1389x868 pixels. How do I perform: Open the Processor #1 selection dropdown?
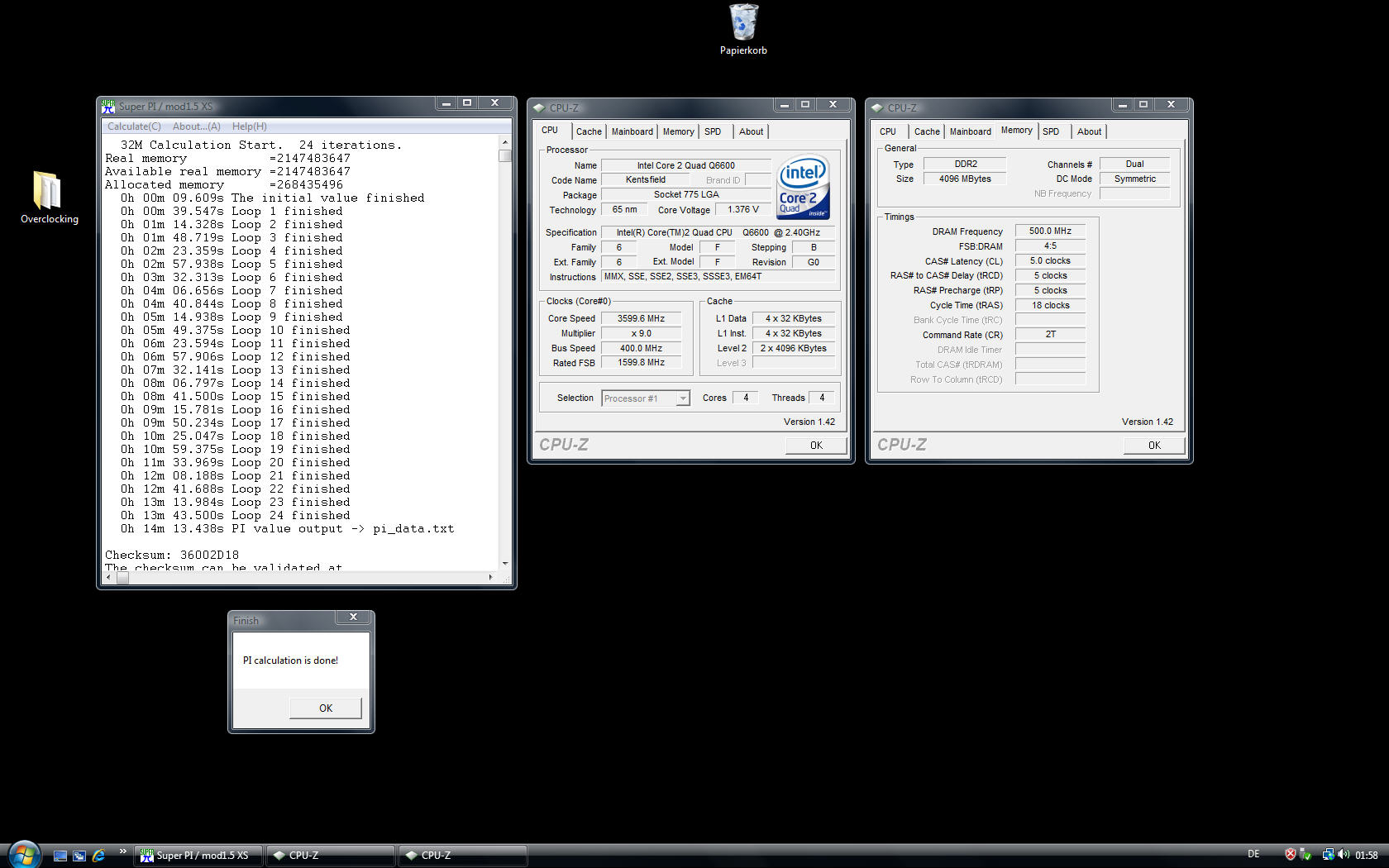(x=645, y=398)
